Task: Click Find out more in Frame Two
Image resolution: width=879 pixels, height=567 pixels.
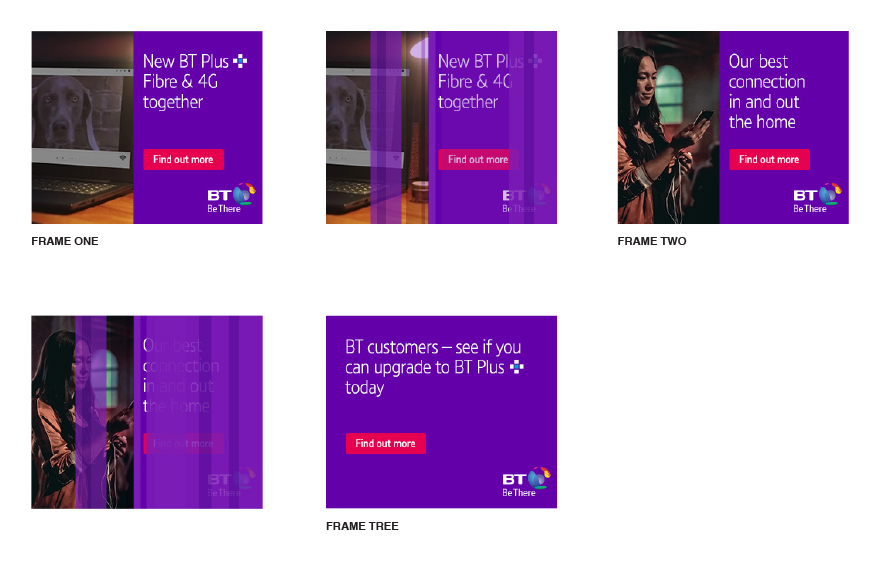Action: pos(769,159)
